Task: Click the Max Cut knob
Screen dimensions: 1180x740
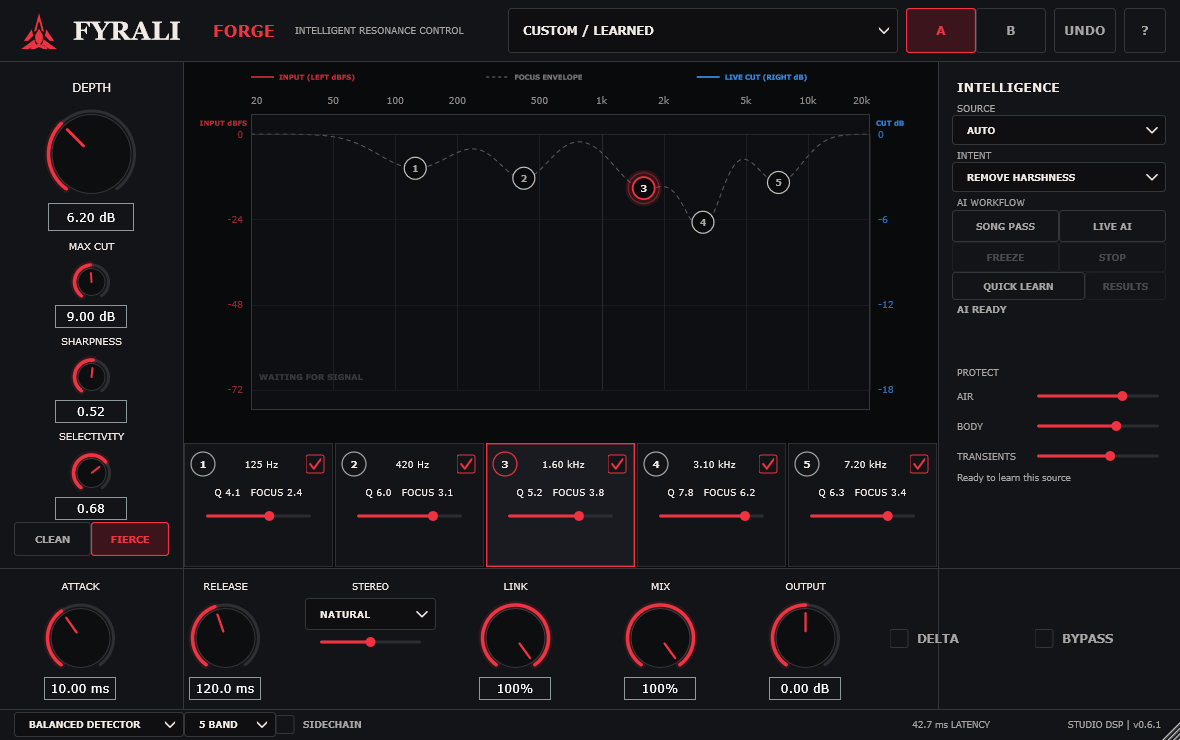Action: [x=91, y=282]
